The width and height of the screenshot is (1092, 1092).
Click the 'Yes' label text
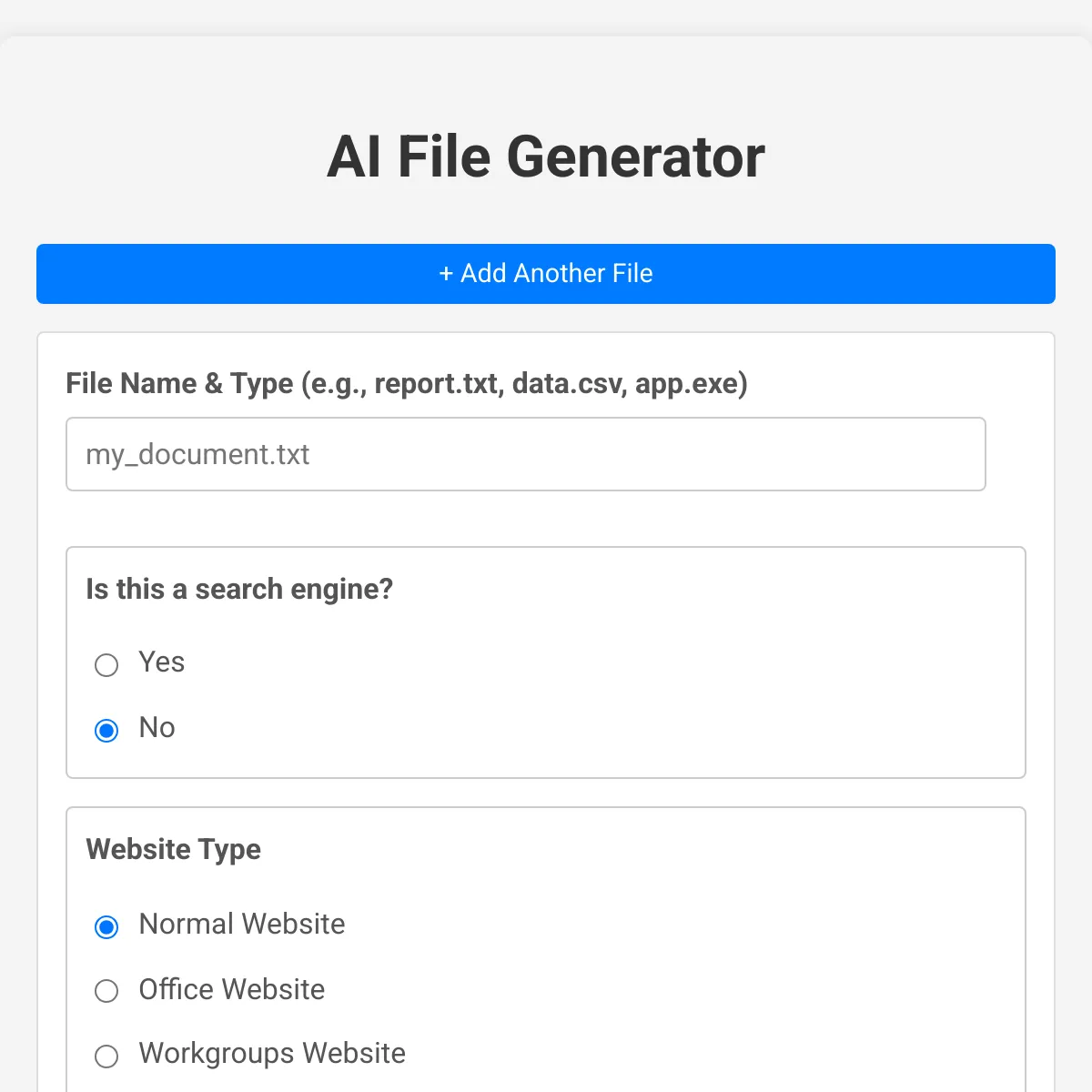162,662
